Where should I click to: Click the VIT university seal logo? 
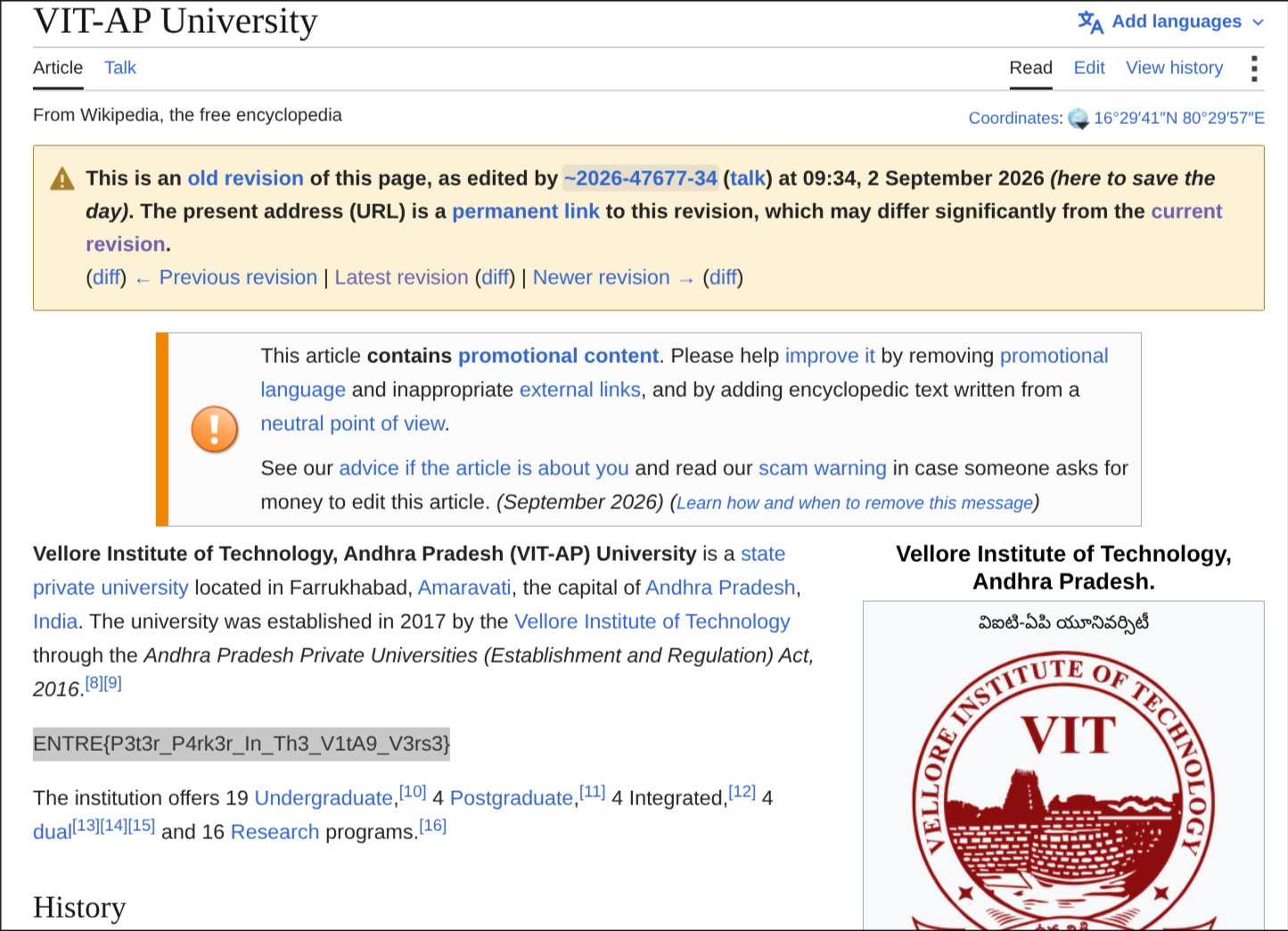1063,789
